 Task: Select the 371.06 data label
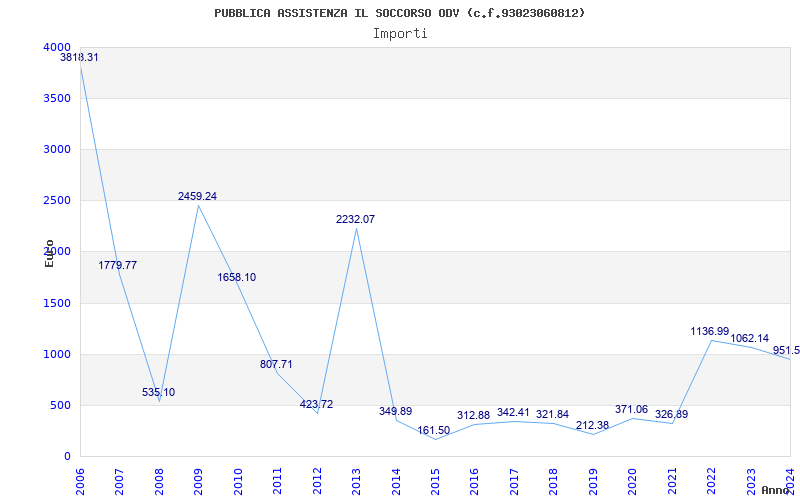[632, 409]
